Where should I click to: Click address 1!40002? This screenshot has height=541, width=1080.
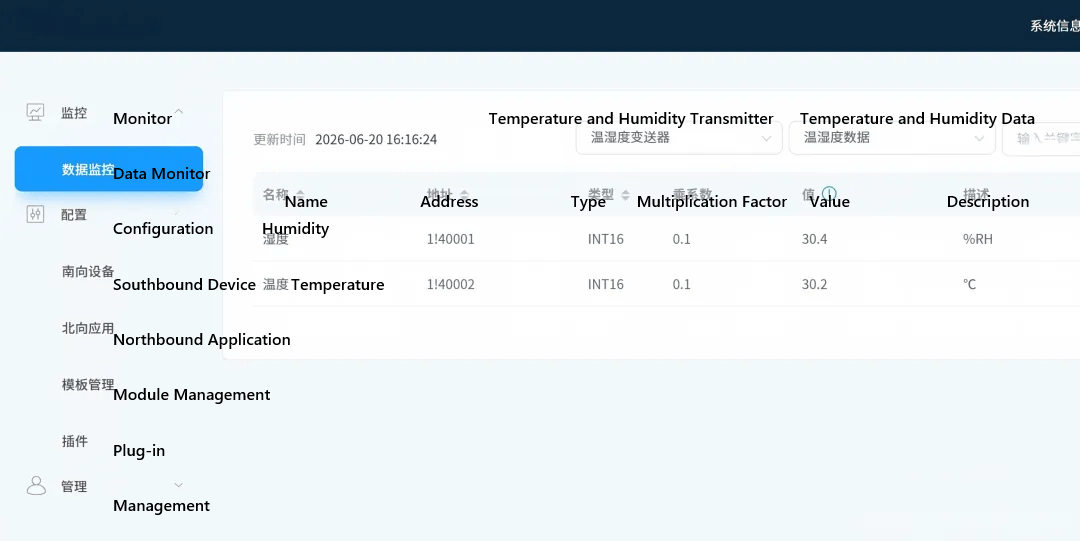pyautogui.click(x=450, y=284)
